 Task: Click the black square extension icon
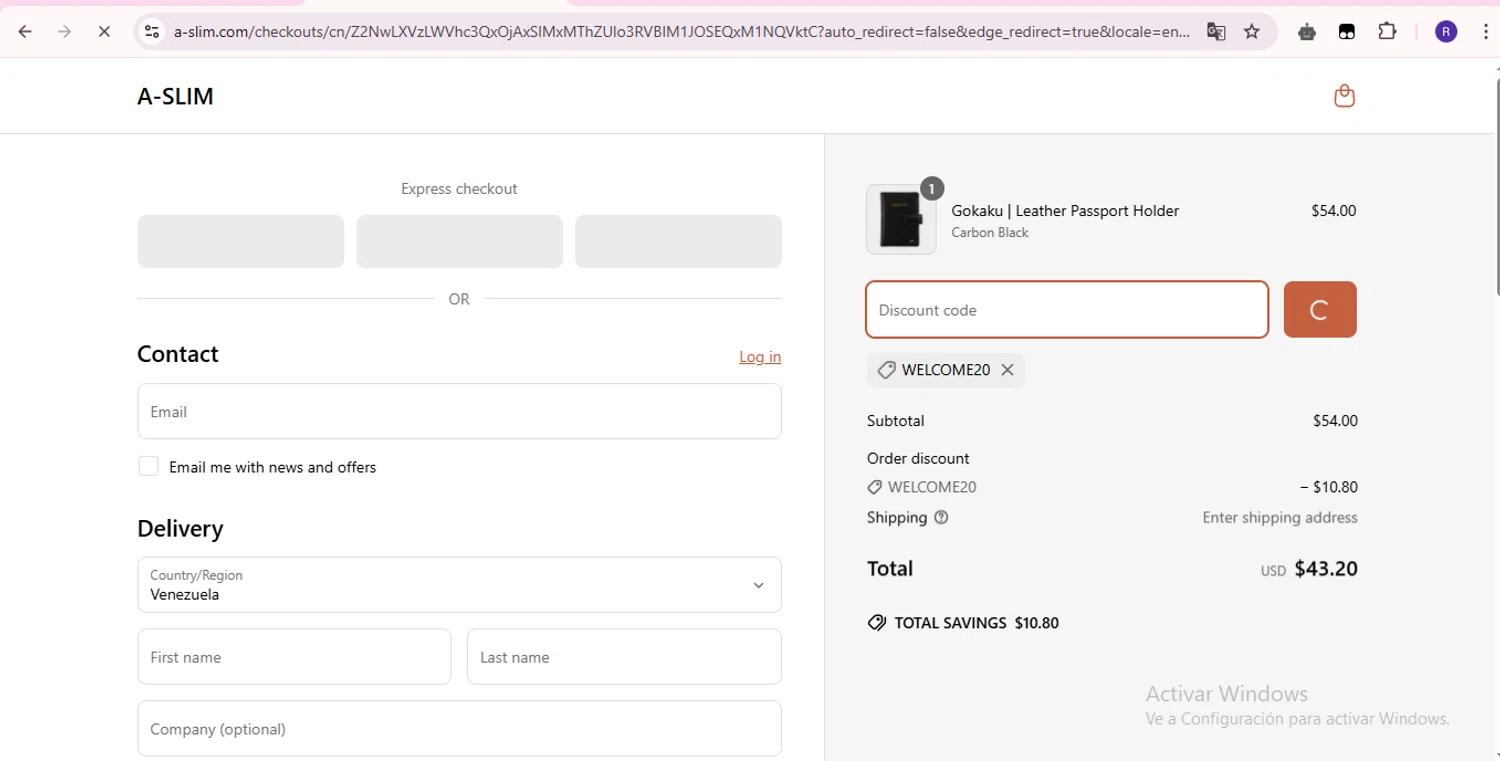tap(1347, 32)
